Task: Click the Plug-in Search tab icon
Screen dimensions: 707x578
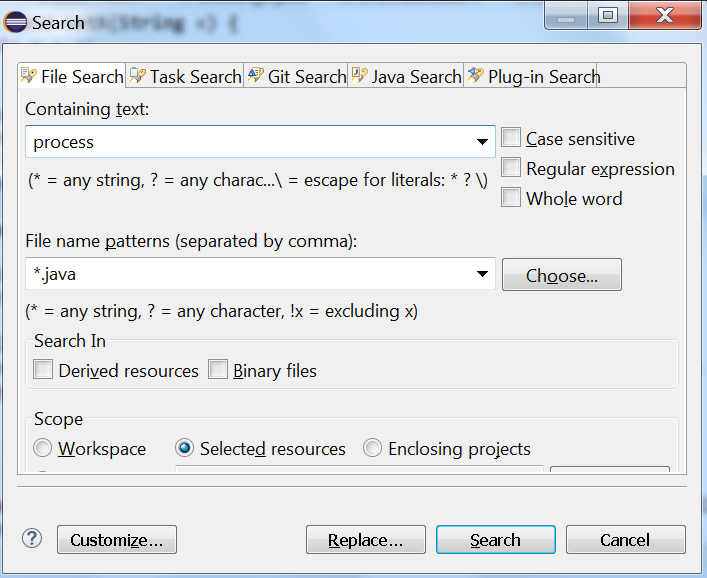Action: click(x=476, y=77)
